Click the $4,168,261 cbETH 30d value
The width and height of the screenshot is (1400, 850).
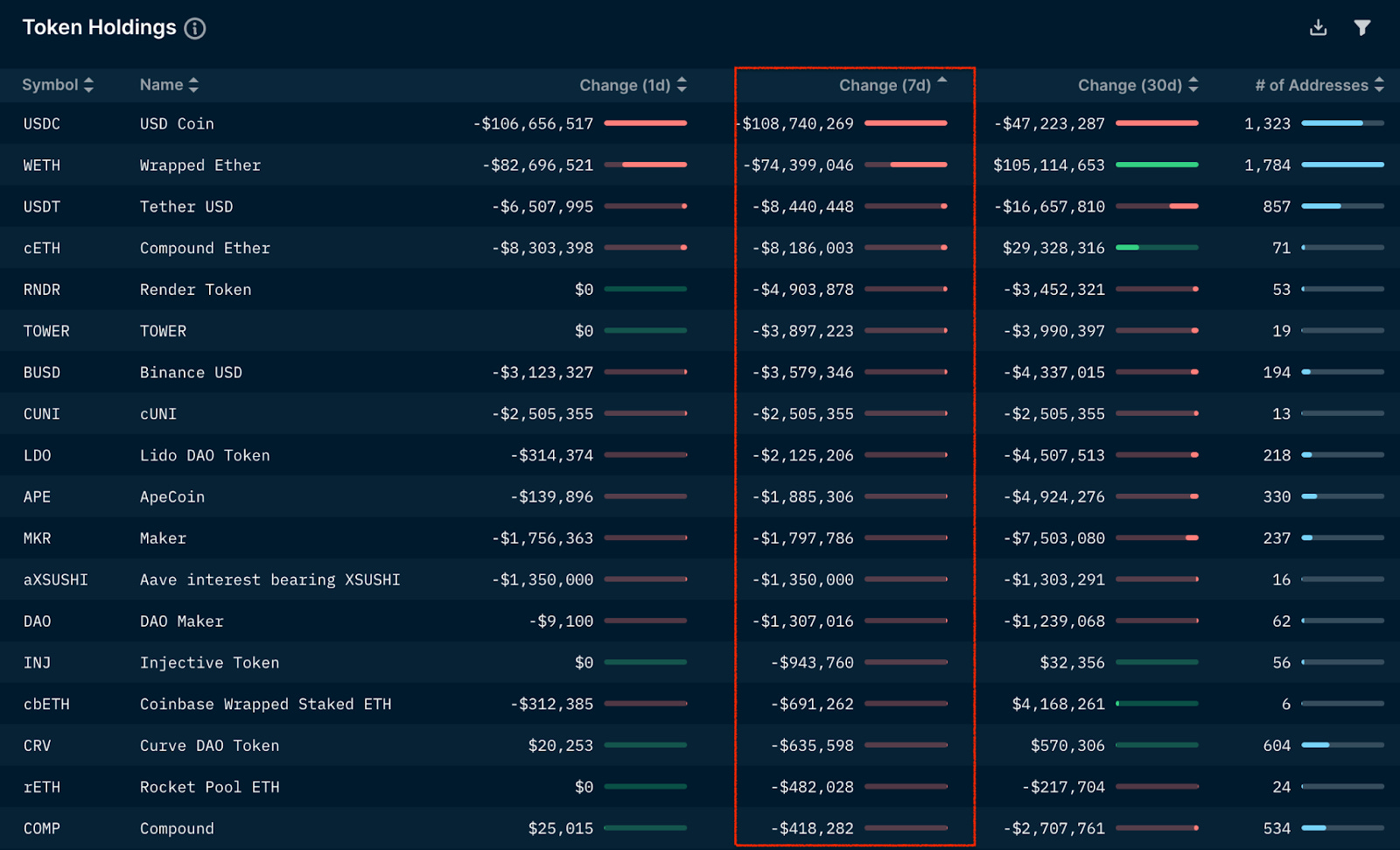click(1058, 705)
